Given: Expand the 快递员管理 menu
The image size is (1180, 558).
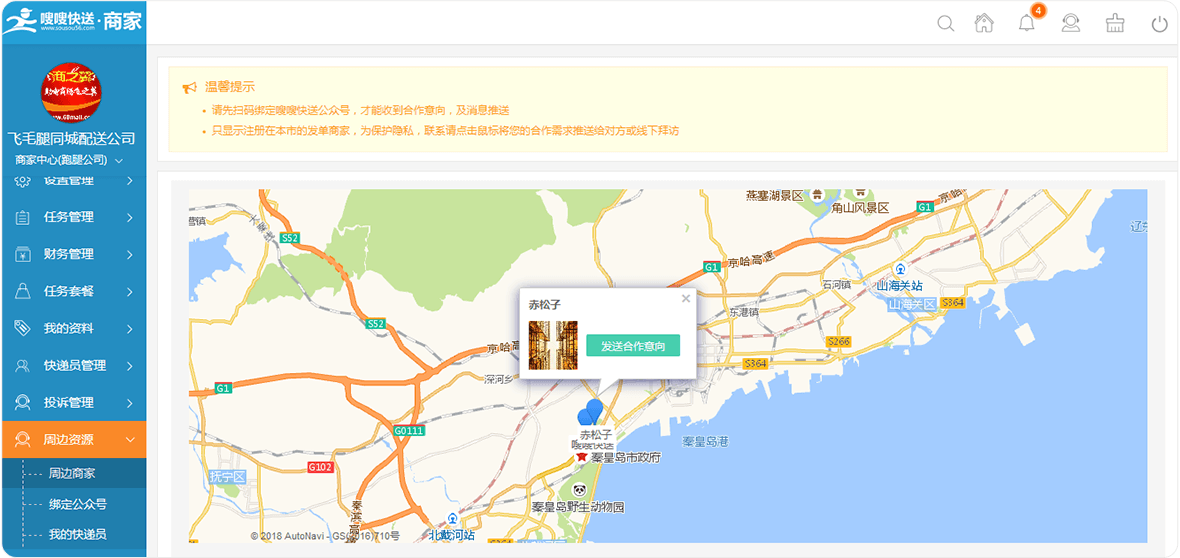Looking at the screenshot, I should point(73,365).
